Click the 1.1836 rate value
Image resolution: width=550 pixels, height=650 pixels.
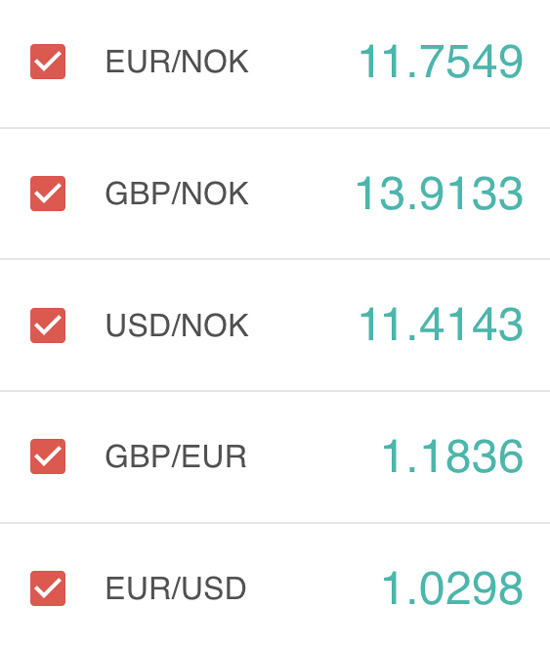pyautogui.click(x=452, y=456)
